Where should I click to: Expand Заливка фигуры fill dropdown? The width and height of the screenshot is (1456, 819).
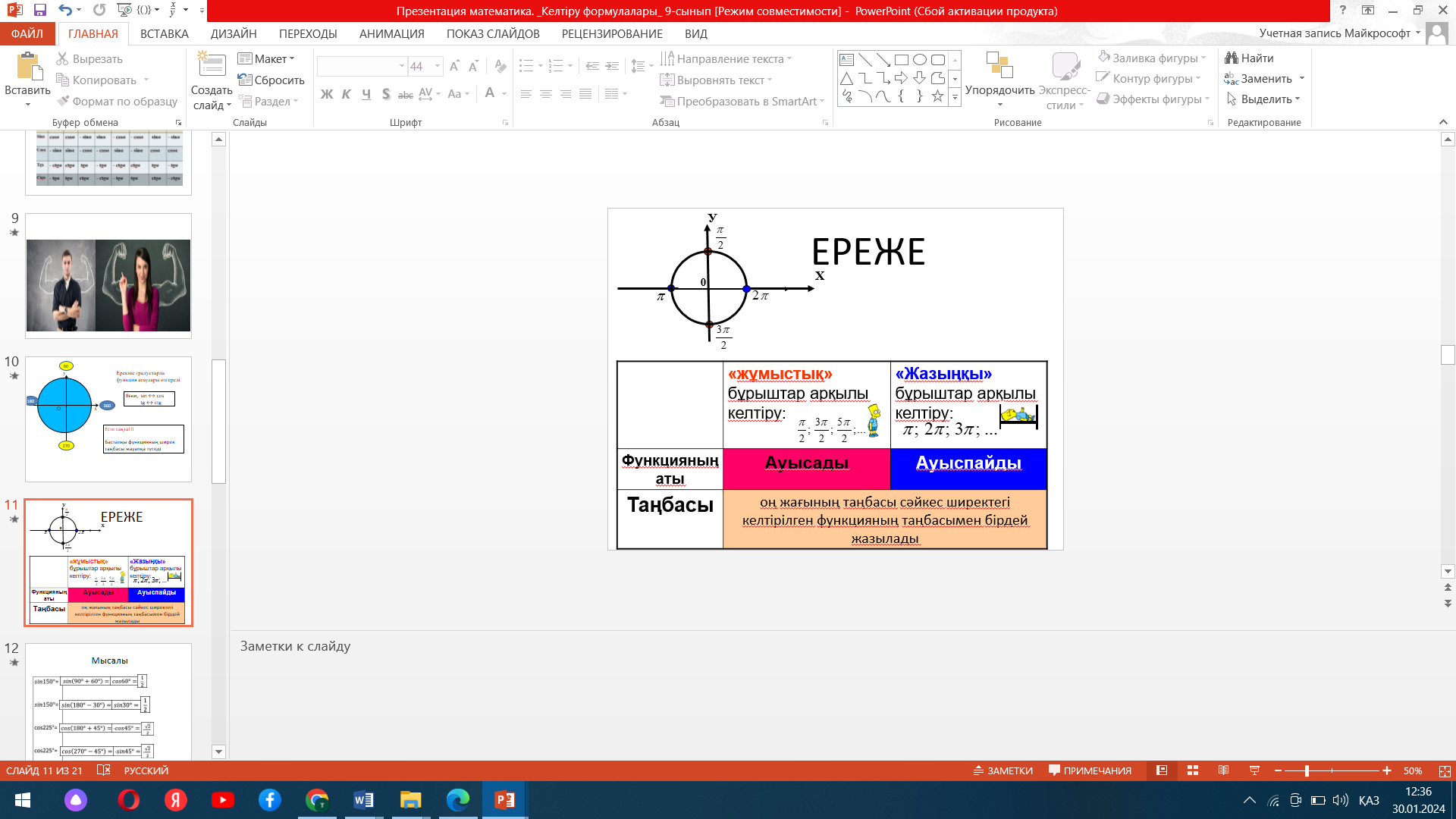pyautogui.click(x=1203, y=58)
